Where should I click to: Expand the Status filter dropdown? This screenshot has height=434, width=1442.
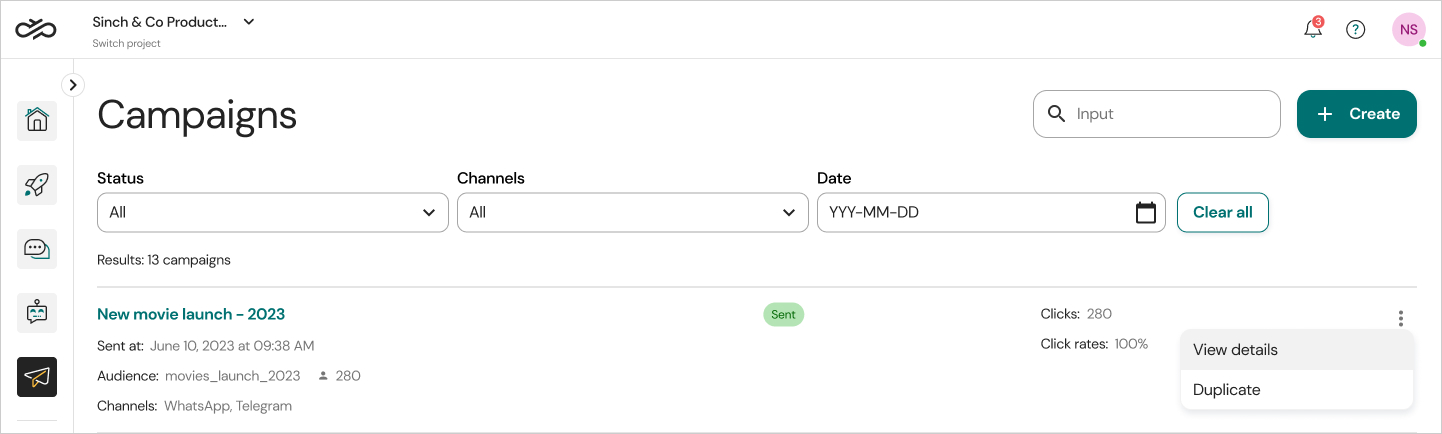click(272, 213)
